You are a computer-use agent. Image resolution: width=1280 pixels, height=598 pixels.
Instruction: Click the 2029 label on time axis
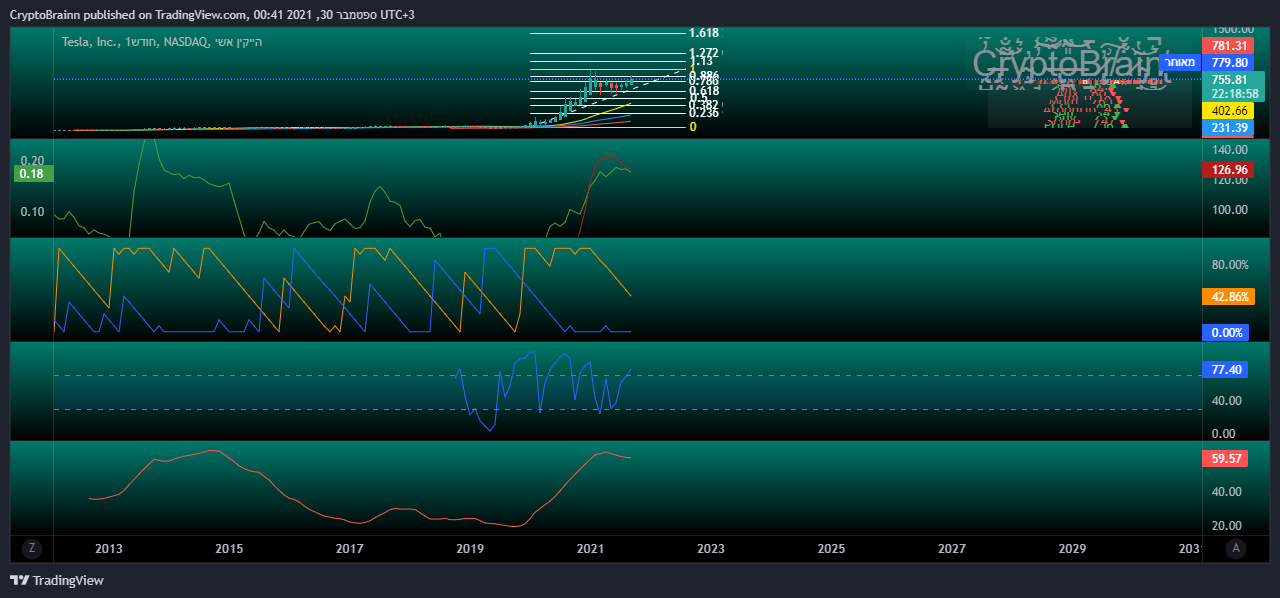click(x=1072, y=549)
